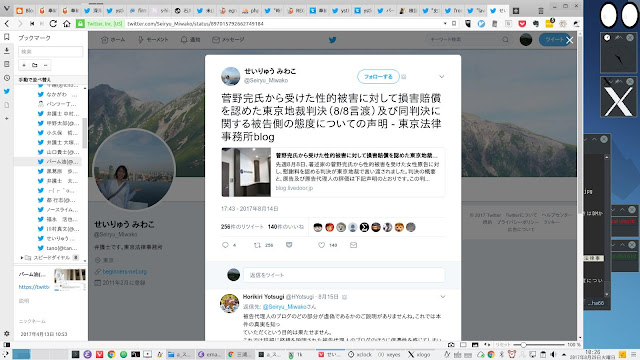Open closed tabs trash can

[x=541, y=11]
